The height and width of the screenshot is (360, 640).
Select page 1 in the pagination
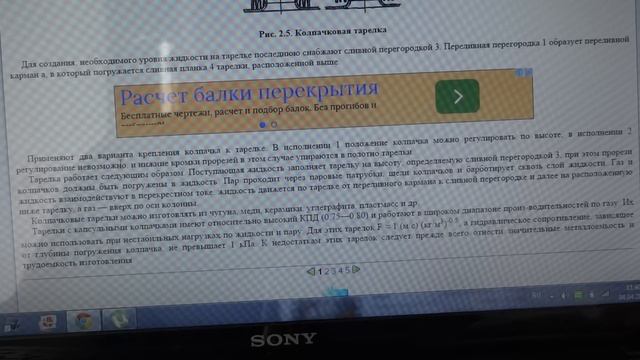(x=320, y=271)
